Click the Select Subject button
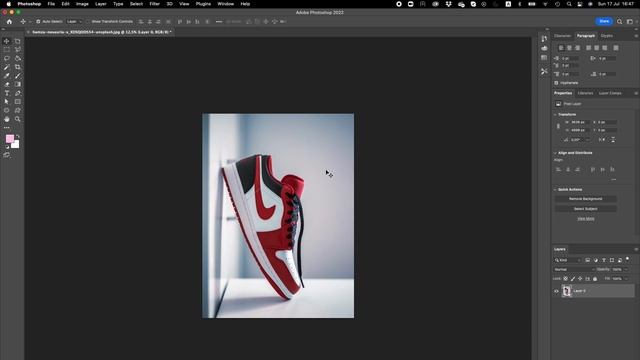Screen dimensions: 640x360 (585, 209)
